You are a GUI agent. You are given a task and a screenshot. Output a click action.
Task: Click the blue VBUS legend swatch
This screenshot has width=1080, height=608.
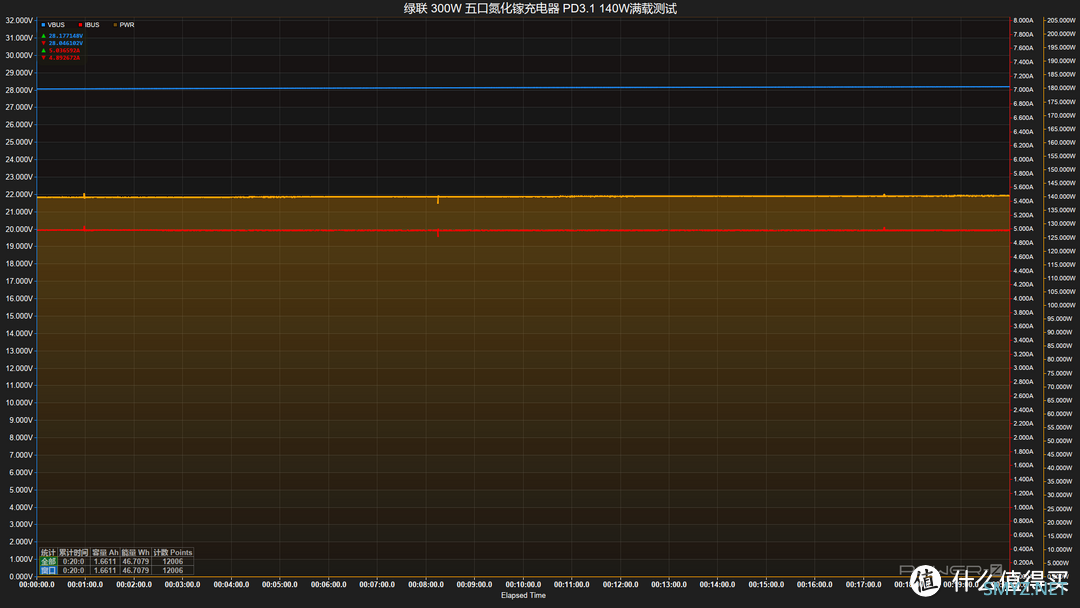43,25
